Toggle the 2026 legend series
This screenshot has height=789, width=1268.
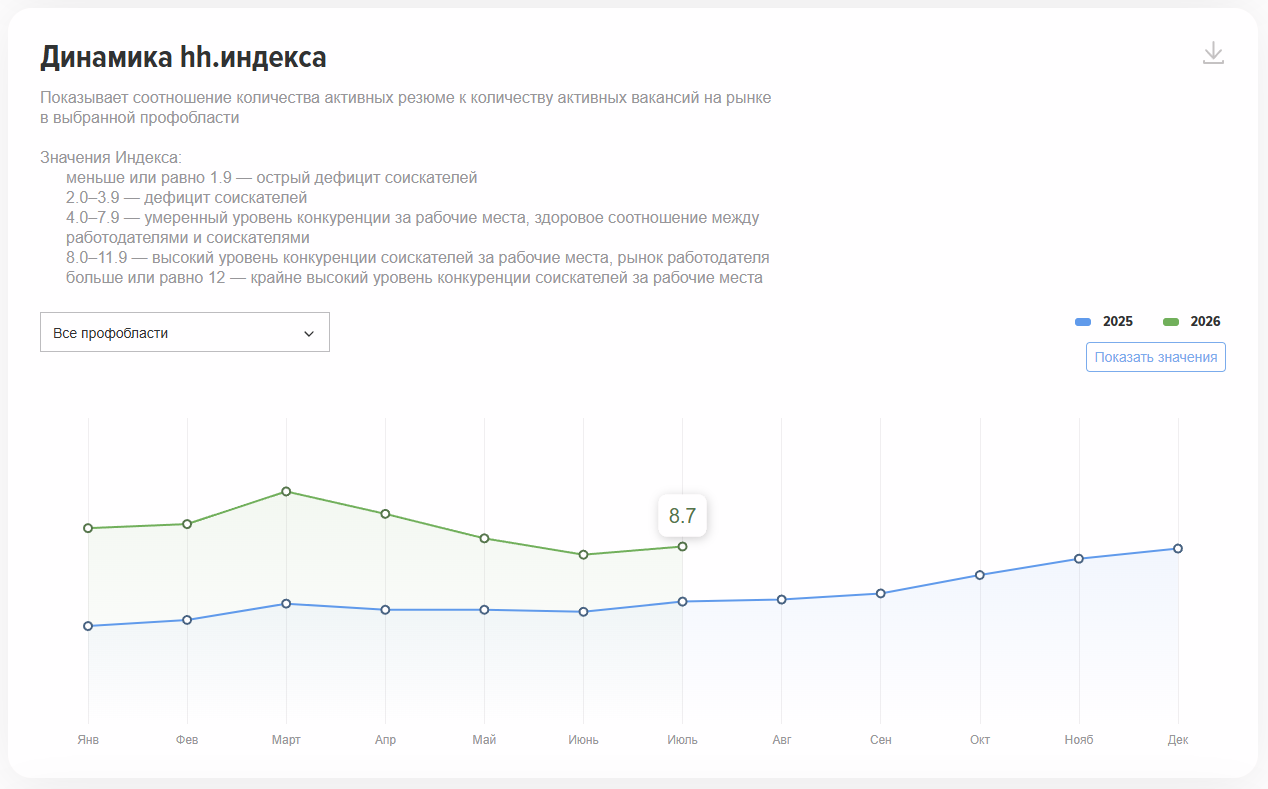tap(1192, 322)
